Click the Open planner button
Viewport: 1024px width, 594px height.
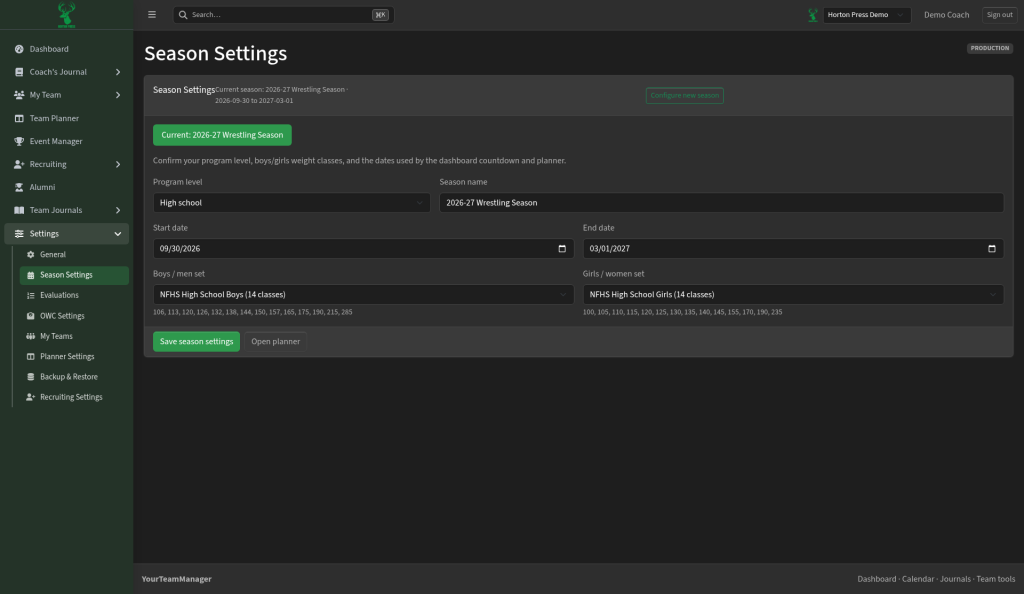tap(276, 341)
